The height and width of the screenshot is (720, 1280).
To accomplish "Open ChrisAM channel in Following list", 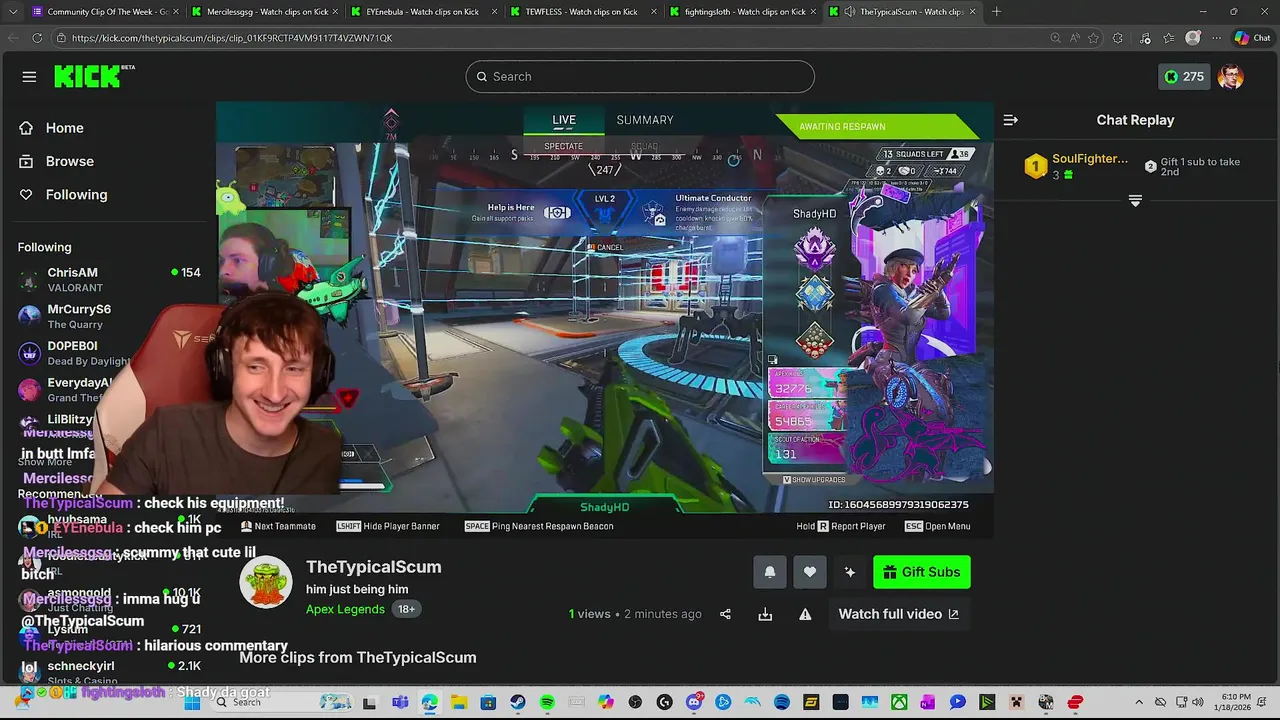I will 109,279.
